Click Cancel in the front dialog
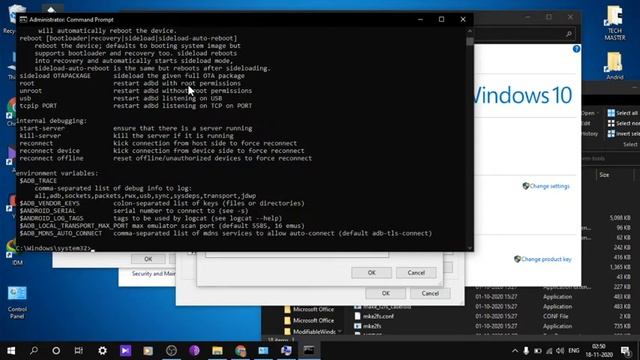Image resolution: width=640 pixels, height=360 pixels. click(416, 273)
